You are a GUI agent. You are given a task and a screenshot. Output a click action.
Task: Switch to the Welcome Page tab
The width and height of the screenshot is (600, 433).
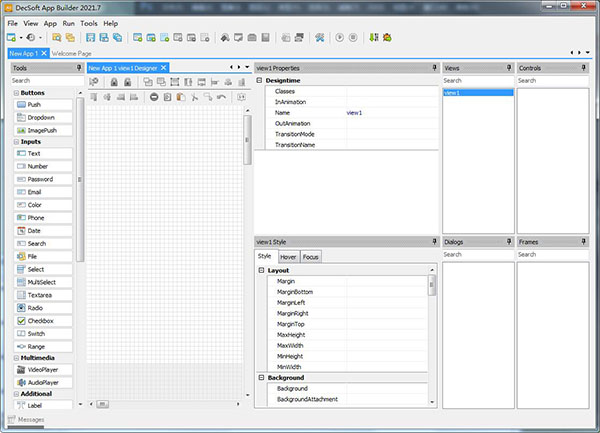click(72, 54)
